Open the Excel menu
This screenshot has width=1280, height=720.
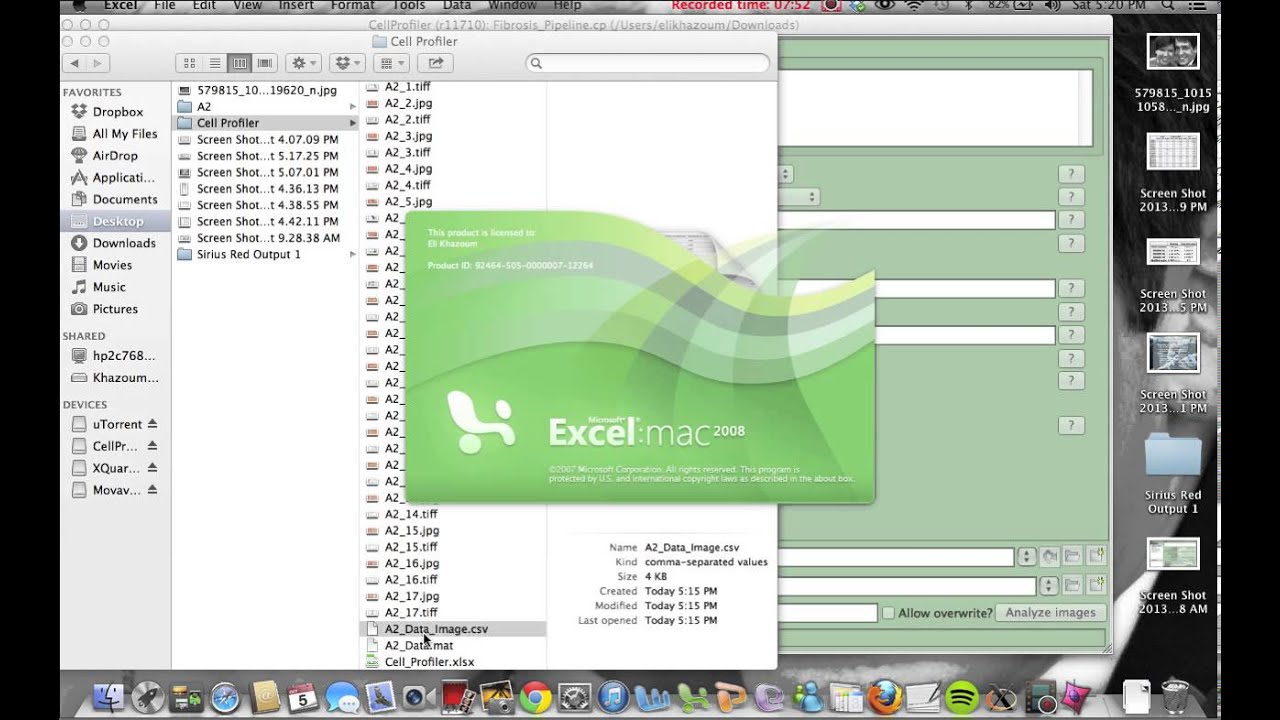tap(121, 6)
